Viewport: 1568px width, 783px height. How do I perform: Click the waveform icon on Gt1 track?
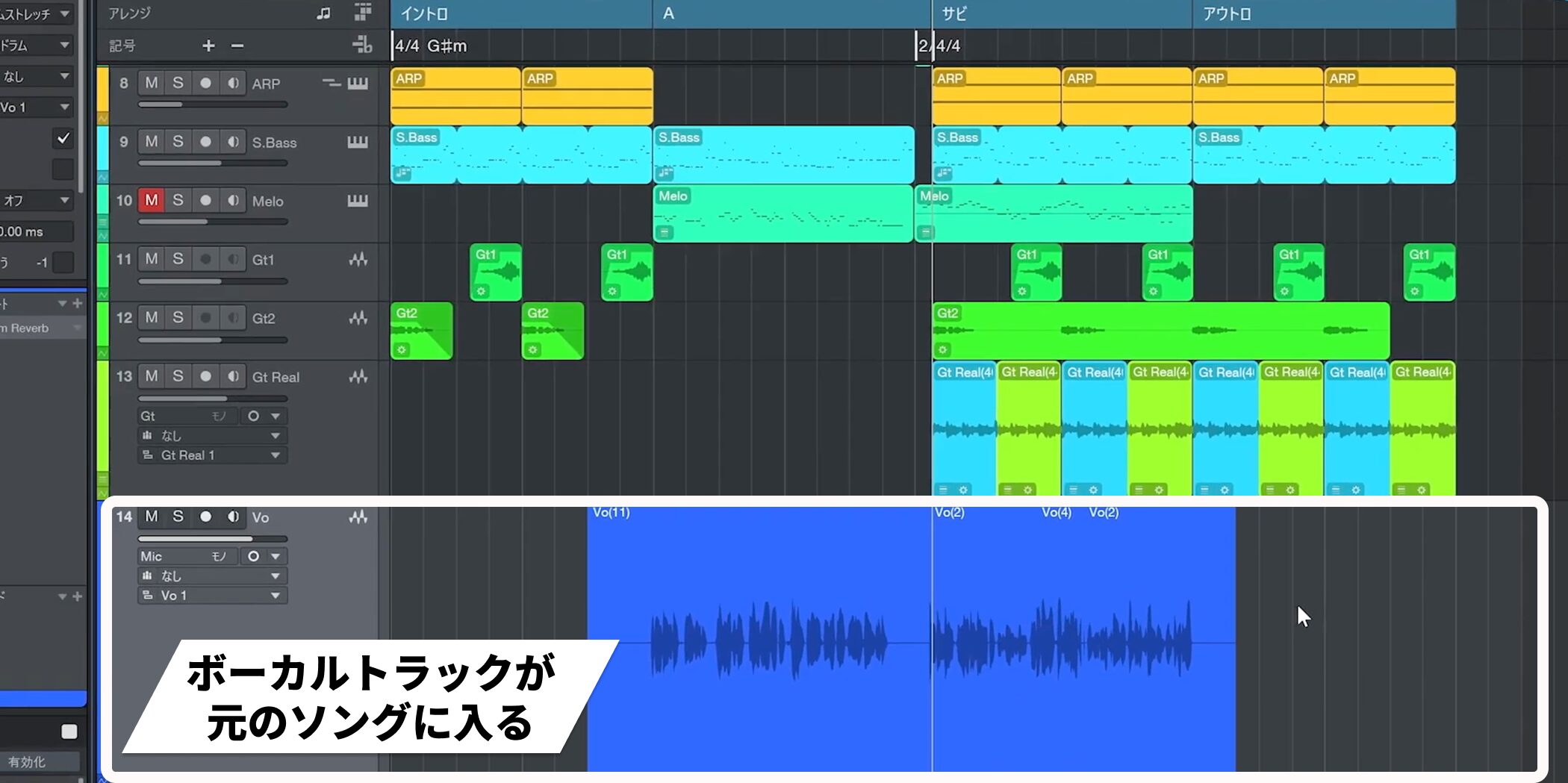(x=358, y=260)
